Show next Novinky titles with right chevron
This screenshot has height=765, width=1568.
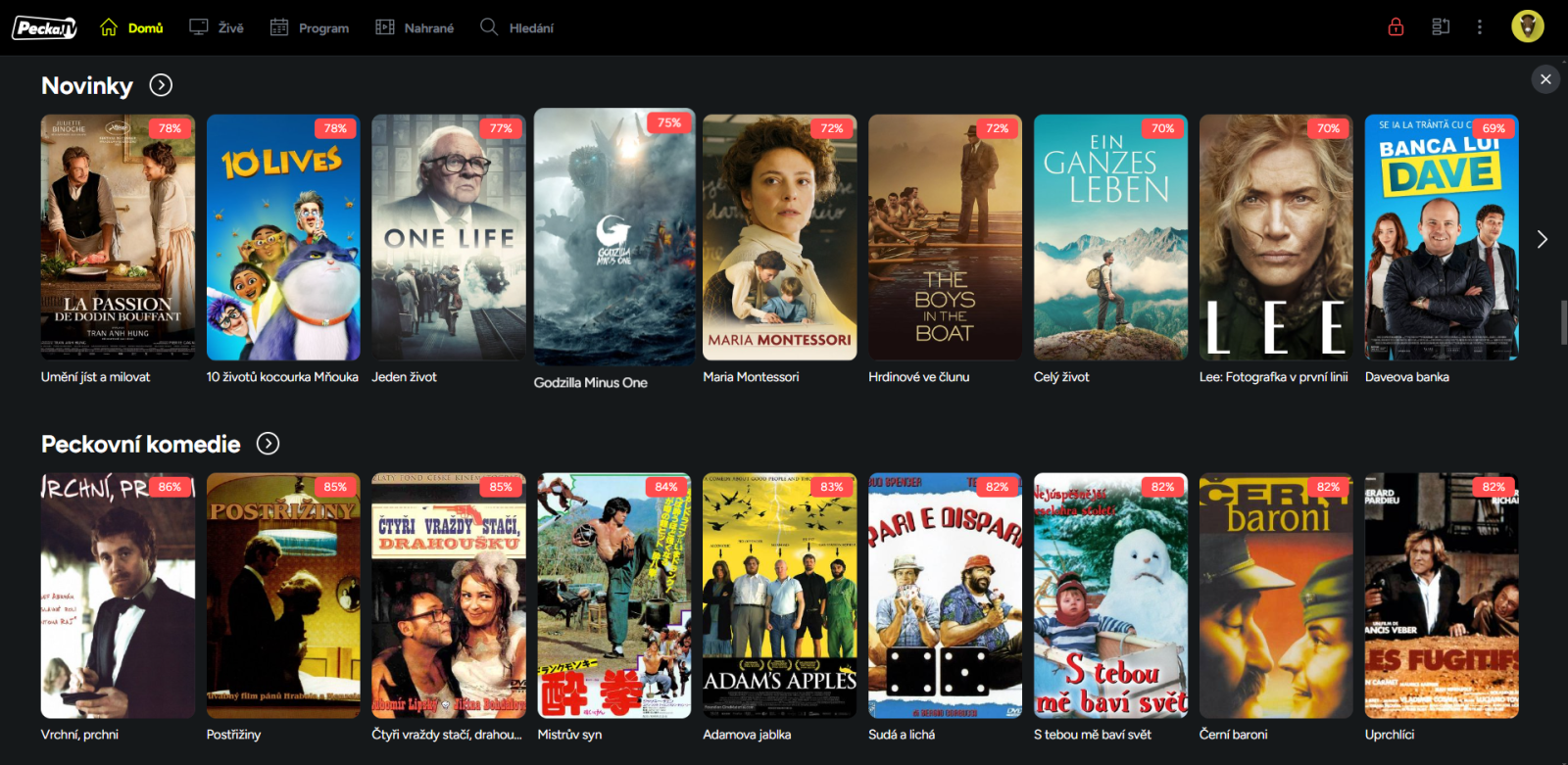[x=1543, y=239]
